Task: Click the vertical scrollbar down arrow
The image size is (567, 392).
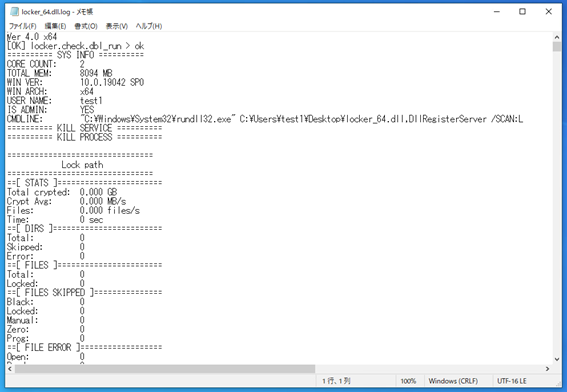Action: click(x=557, y=359)
